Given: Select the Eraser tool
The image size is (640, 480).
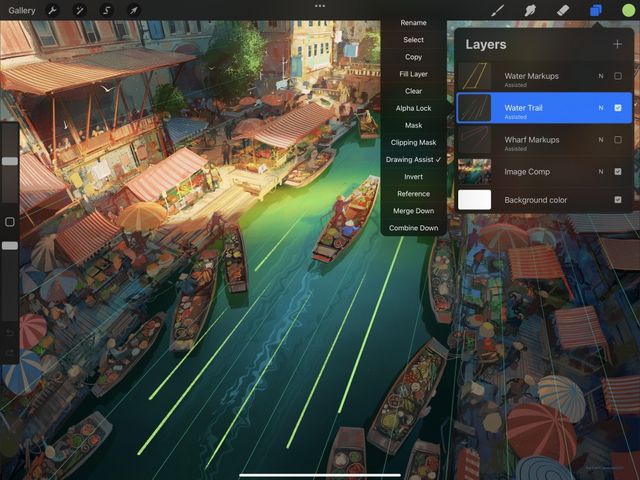Looking at the screenshot, I should pyautogui.click(x=563, y=10).
